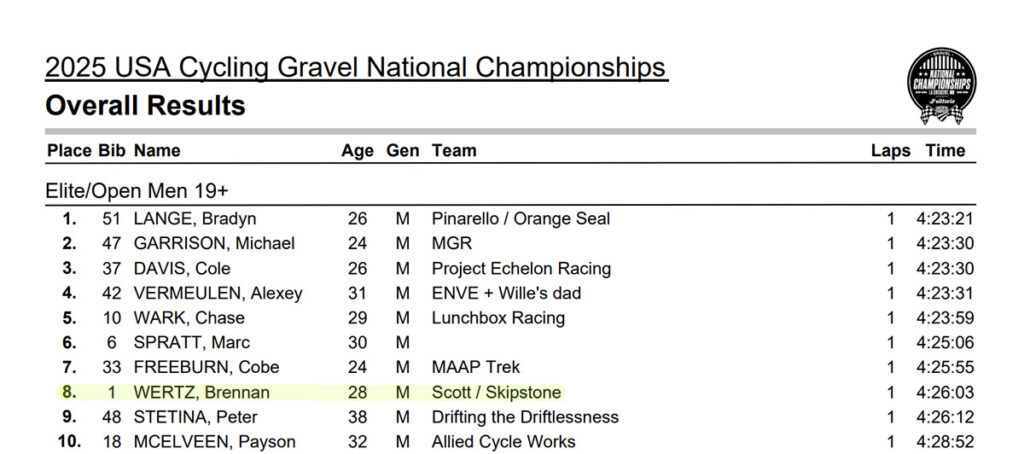The height and width of the screenshot is (454, 1024).
Task: Click the Laps column header
Action: click(x=890, y=151)
